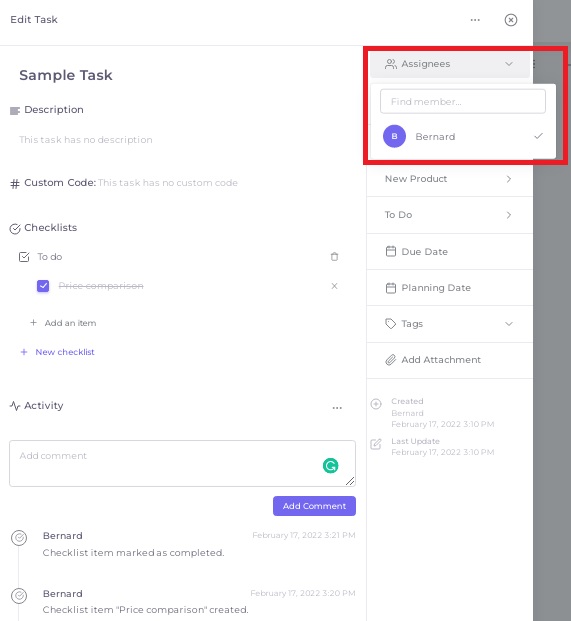The image size is (571, 621).
Task: Click Bernard's purple avatar in assignee list
Action: (394, 136)
